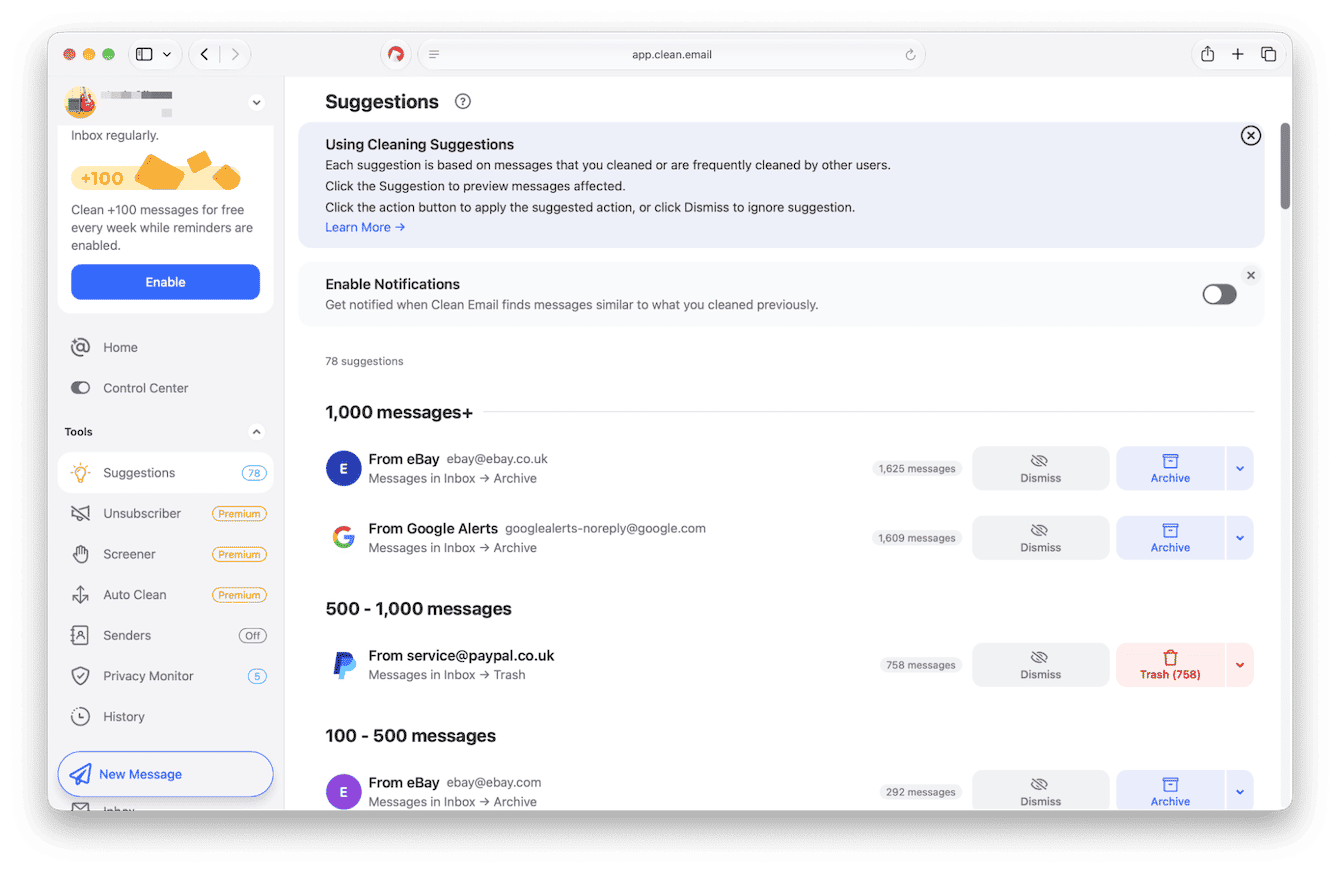Screen dimensions: 1340x874
Task: Open the Suggestions help question-mark icon
Action: pyautogui.click(x=462, y=101)
